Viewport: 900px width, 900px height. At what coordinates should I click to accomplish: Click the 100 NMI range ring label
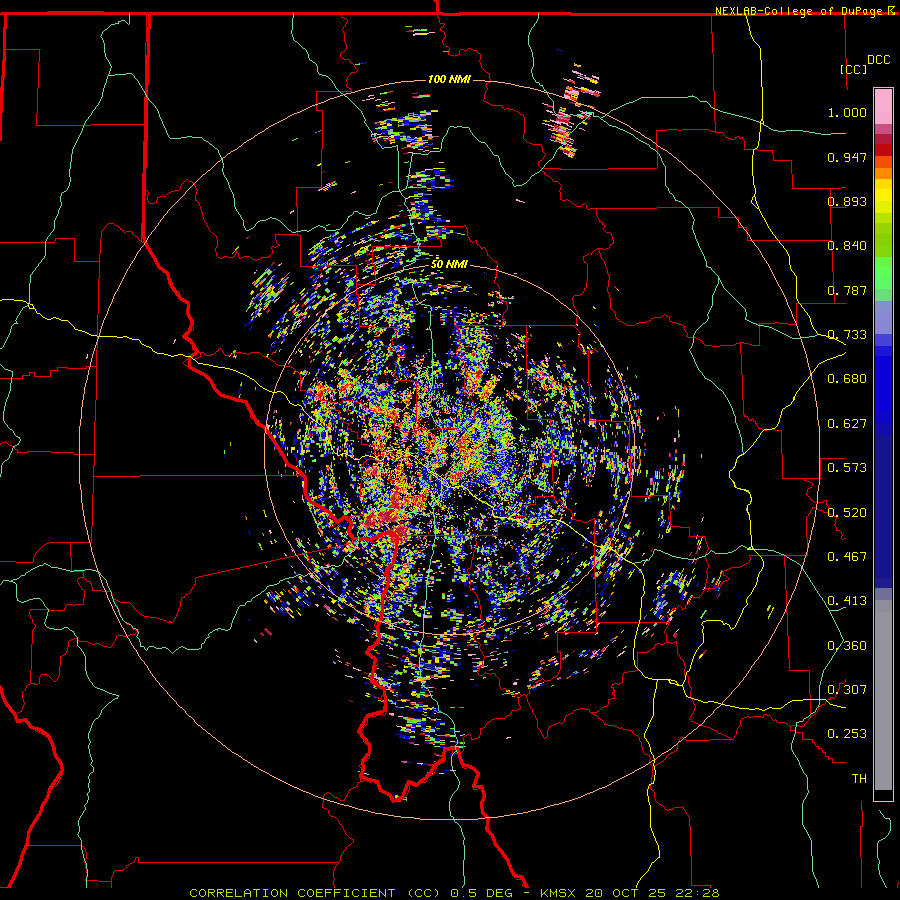coord(449,79)
